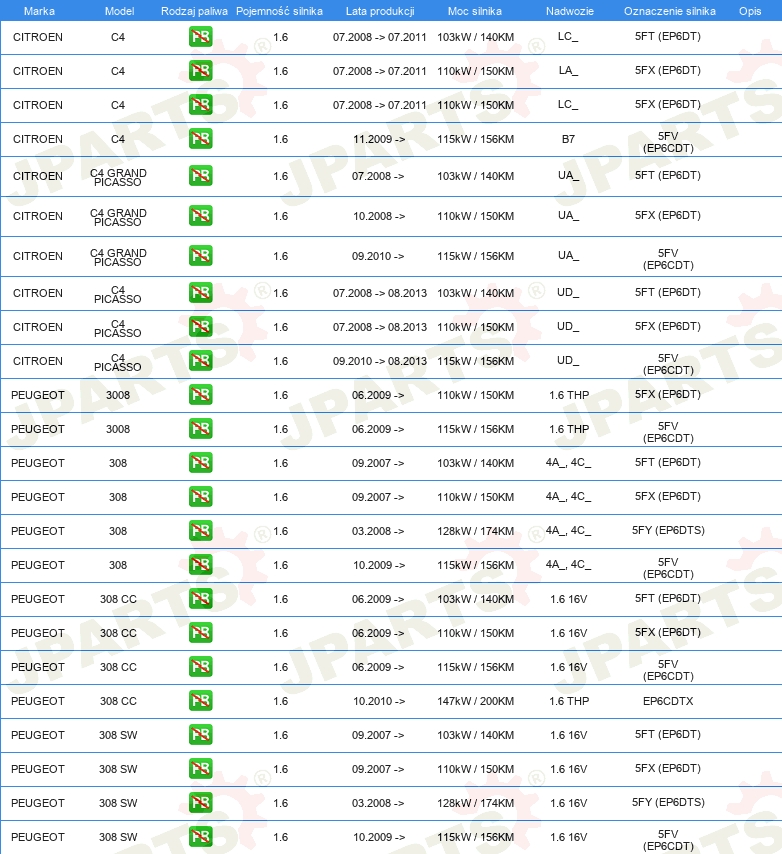Click the Pojemność silnika column header
This screenshot has width=782, height=854.
pos(279,11)
